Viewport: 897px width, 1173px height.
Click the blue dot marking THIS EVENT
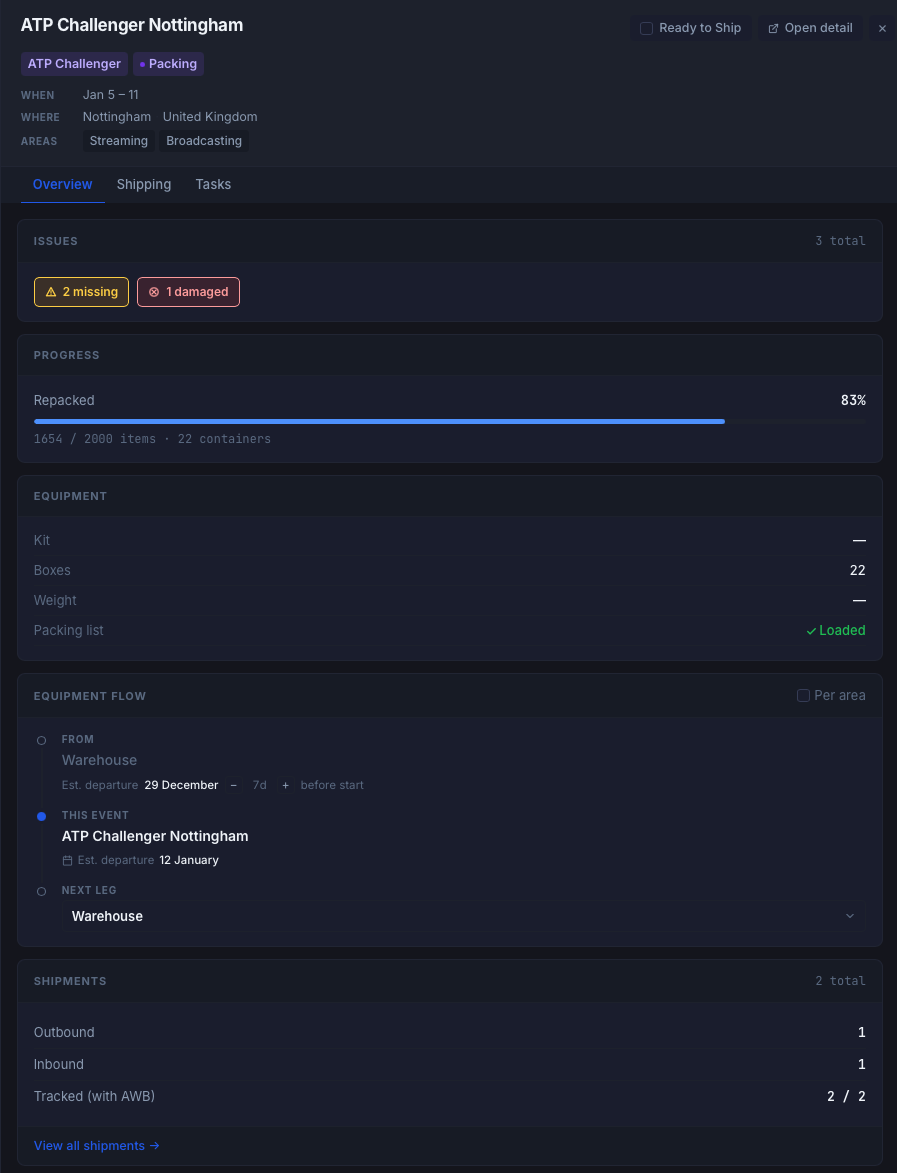point(41,816)
